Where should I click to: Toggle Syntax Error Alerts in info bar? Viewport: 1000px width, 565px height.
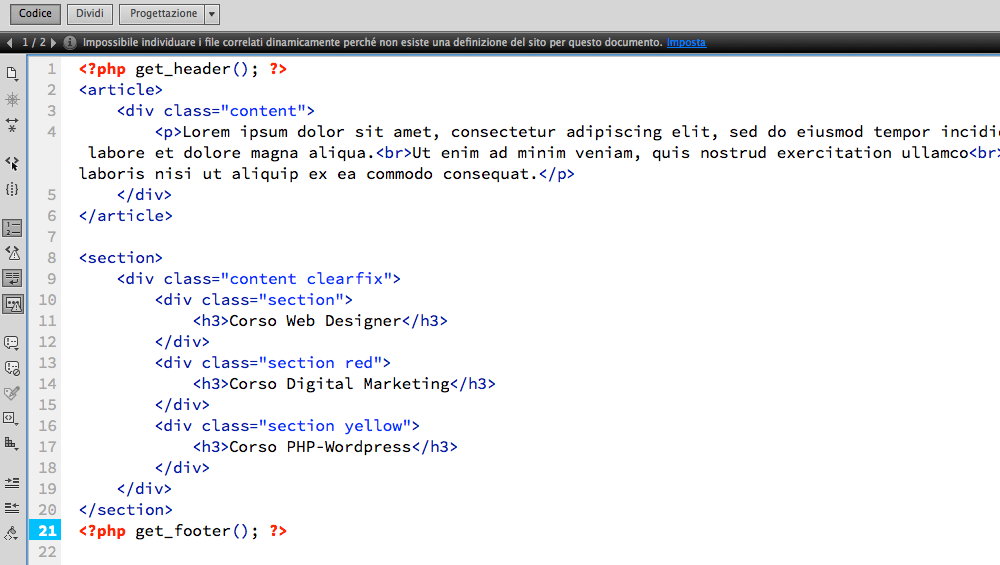[x=12, y=304]
